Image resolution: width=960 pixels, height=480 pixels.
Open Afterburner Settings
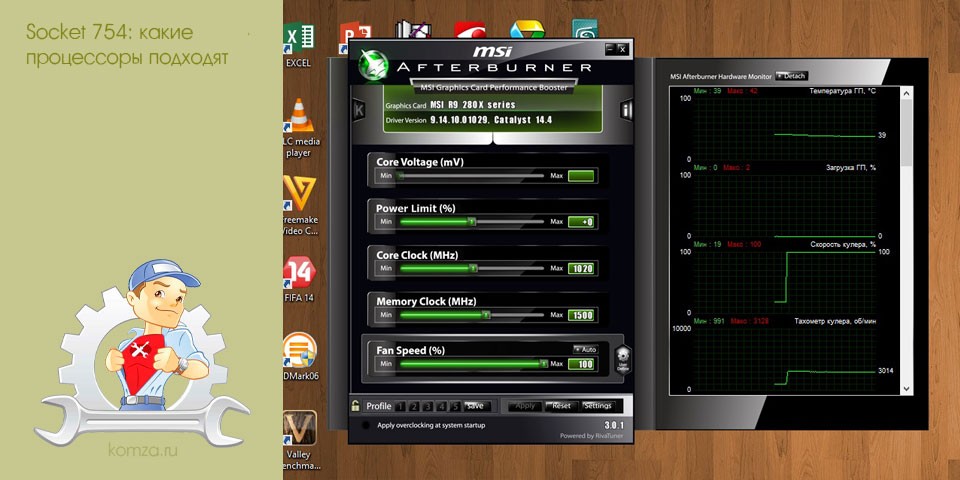[x=598, y=405]
